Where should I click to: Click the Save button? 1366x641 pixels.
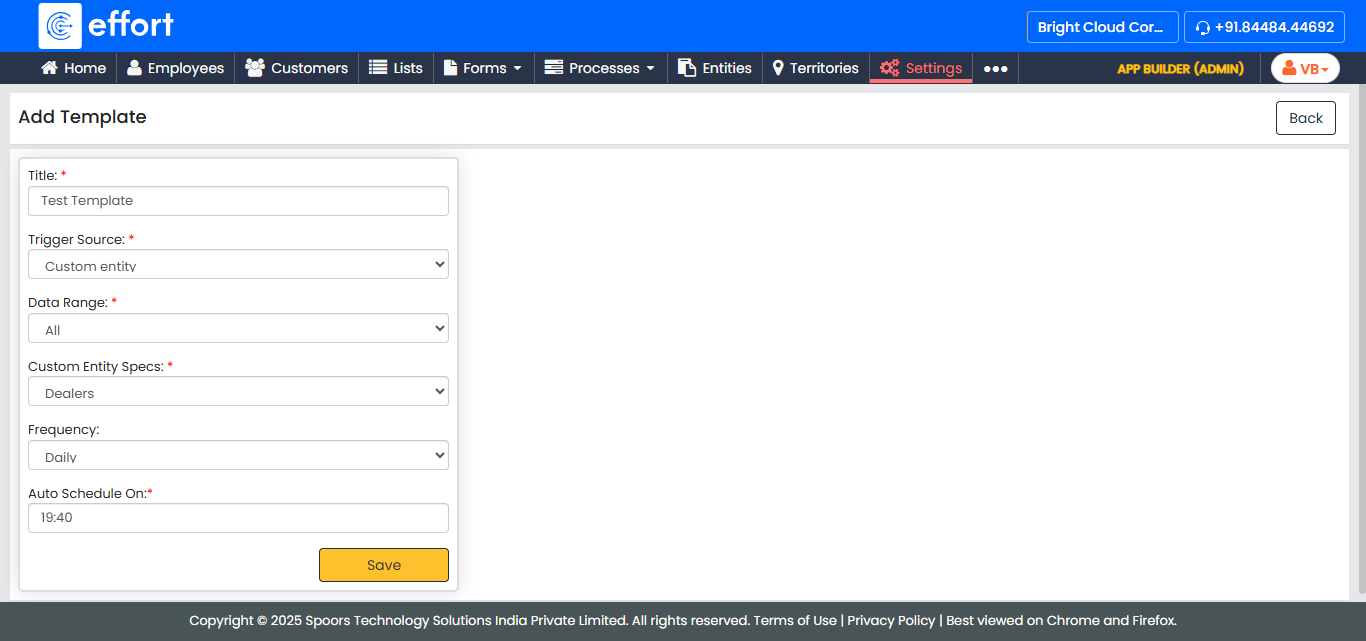pos(384,565)
